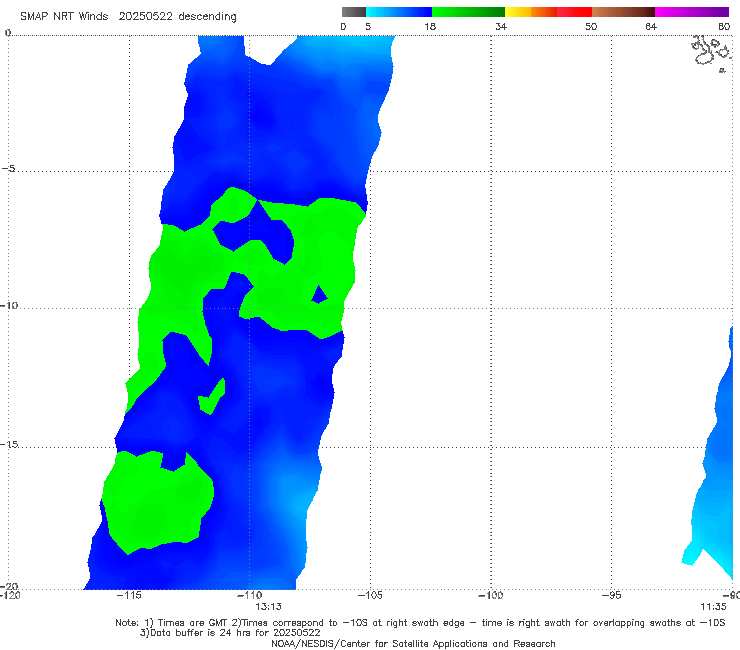Click the colorbar label '50'

(591, 27)
